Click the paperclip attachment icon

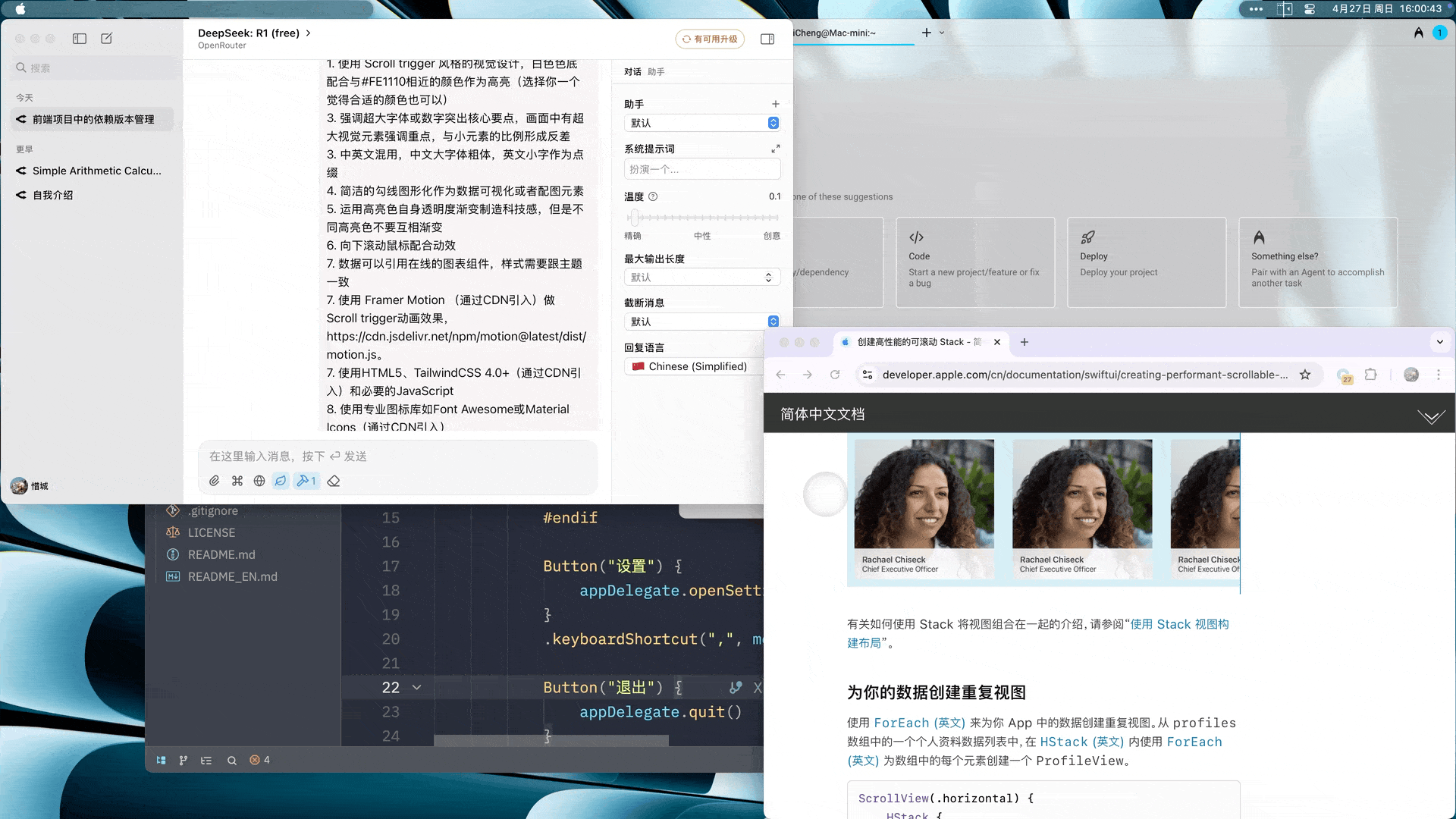point(215,481)
